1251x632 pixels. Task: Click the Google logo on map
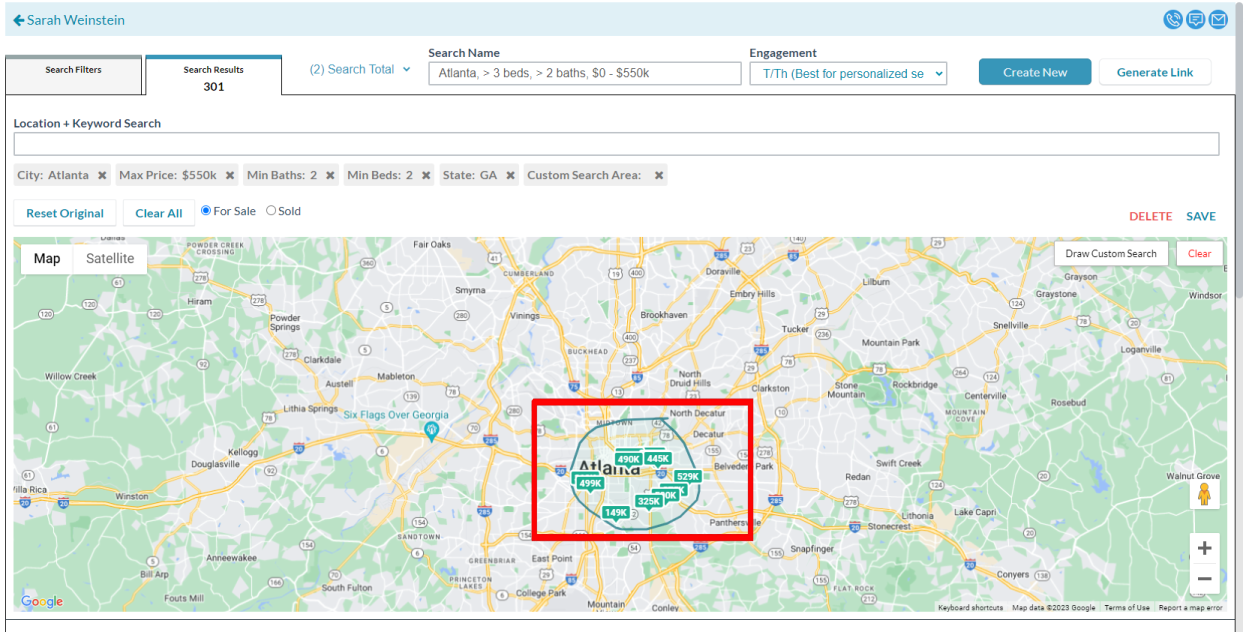pyautogui.click(x=42, y=601)
